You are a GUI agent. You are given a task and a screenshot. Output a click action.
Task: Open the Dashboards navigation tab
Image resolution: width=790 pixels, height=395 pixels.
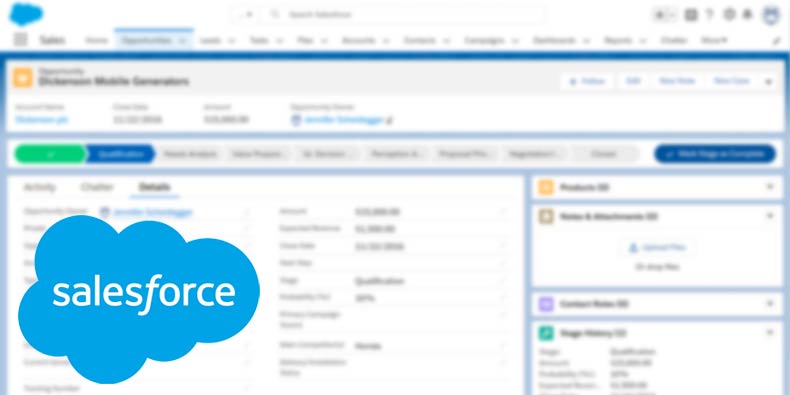(554, 40)
